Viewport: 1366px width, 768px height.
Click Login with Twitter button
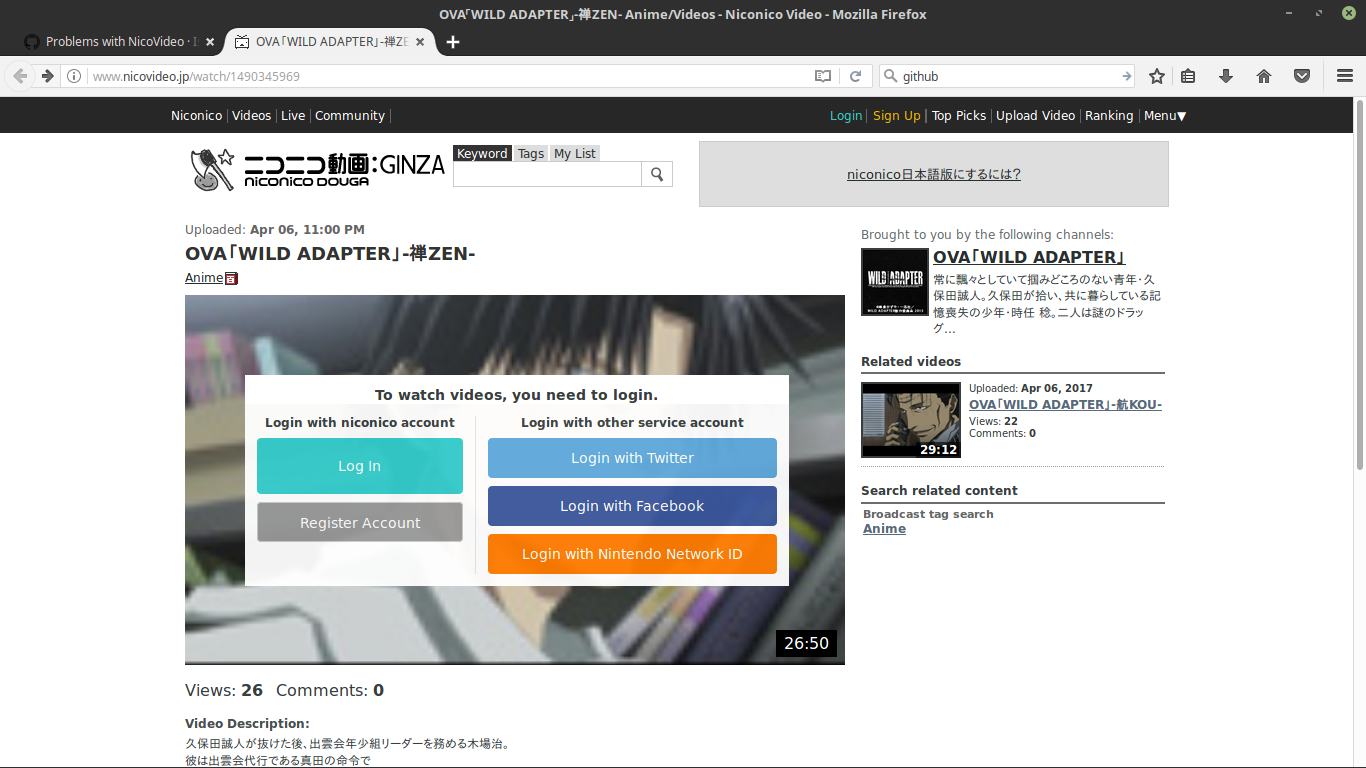coord(632,458)
